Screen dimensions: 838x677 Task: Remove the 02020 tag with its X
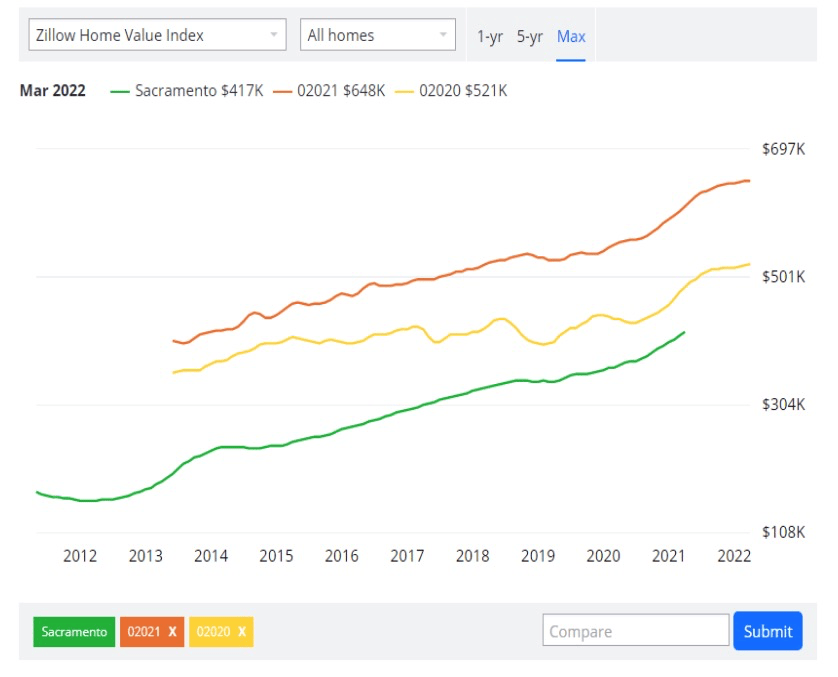pos(242,632)
